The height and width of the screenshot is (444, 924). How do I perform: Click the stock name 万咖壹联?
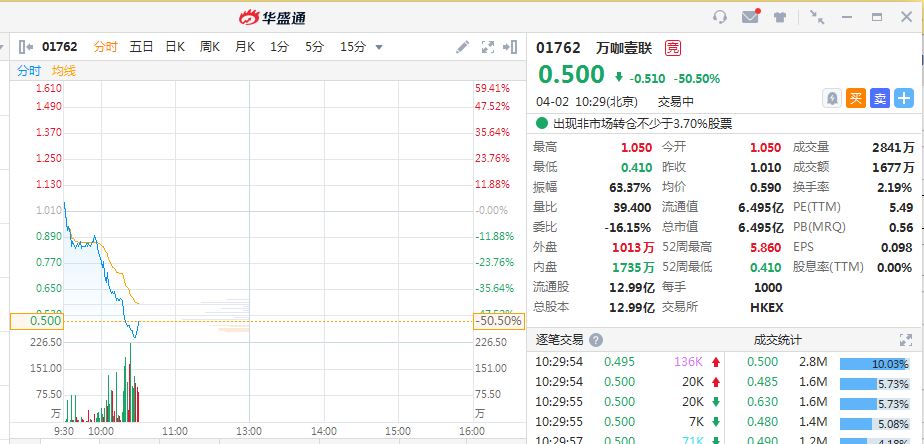pyautogui.click(x=624, y=48)
